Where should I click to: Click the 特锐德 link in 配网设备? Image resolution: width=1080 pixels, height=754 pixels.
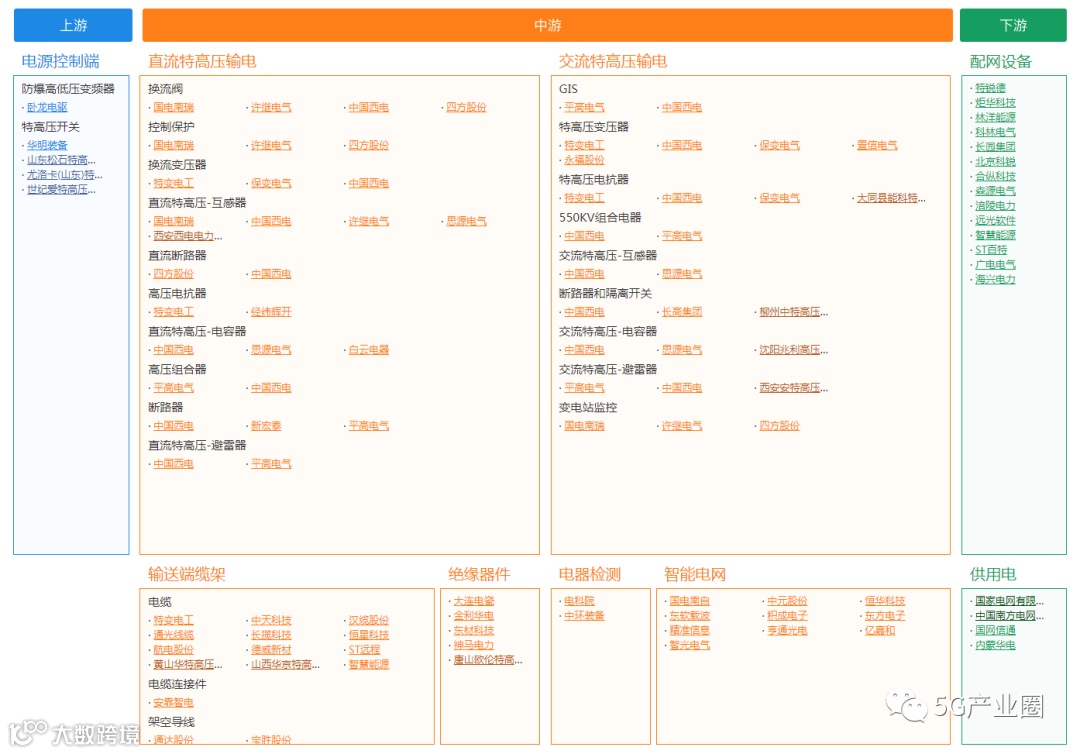pyautogui.click(x=990, y=88)
